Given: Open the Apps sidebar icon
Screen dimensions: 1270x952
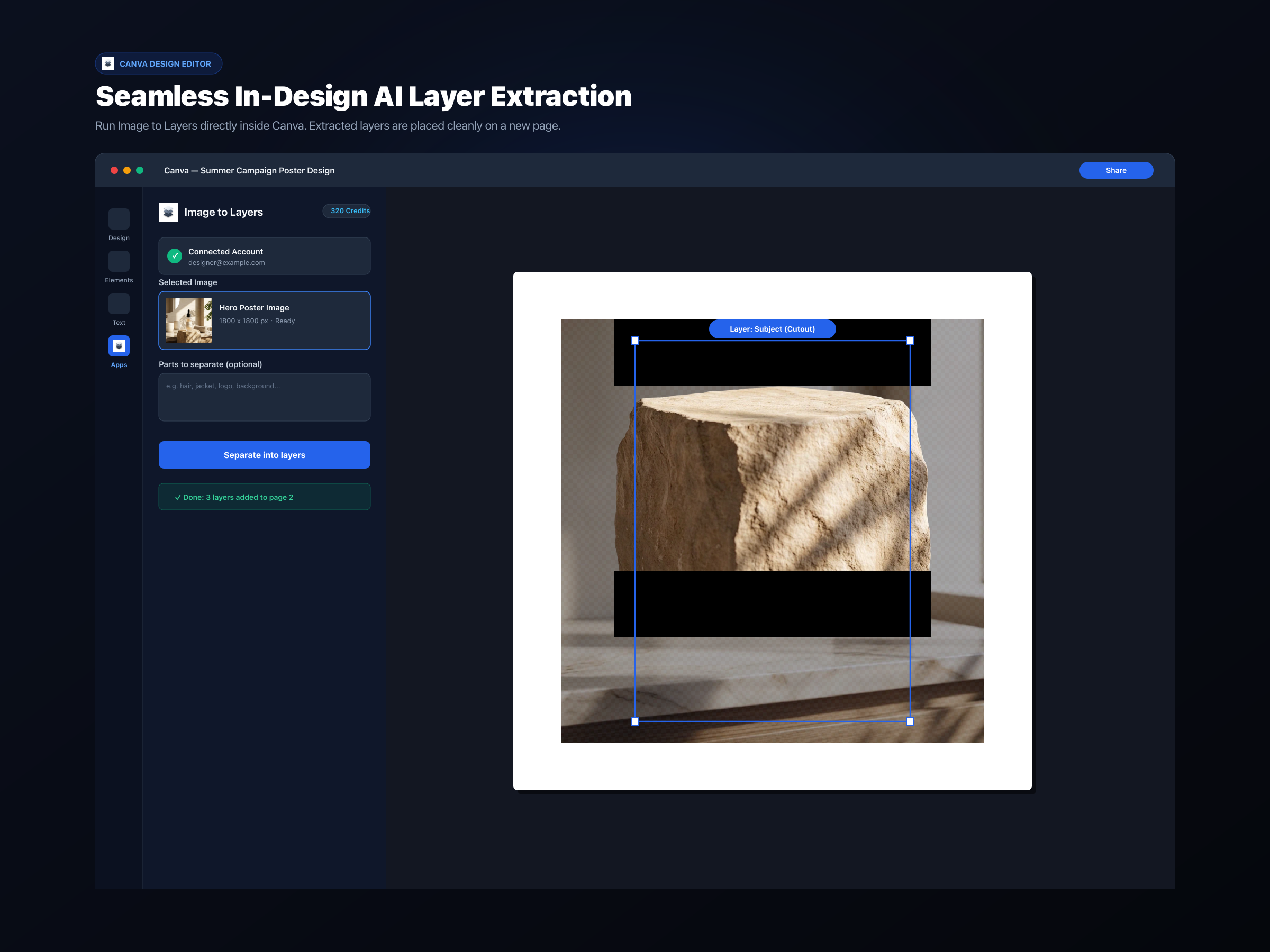Looking at the screenshot, I should (x=119, y=346).
